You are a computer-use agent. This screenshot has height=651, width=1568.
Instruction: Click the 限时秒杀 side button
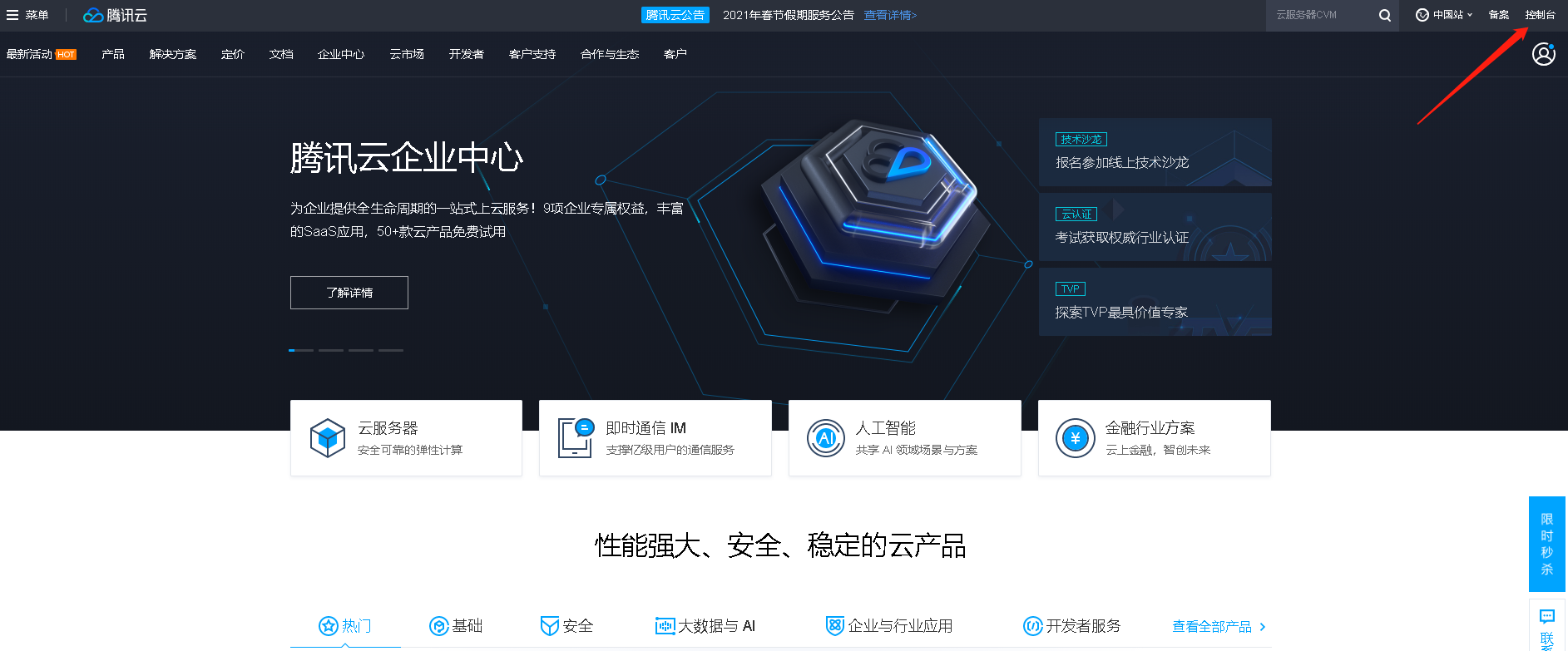(1547, 545)
